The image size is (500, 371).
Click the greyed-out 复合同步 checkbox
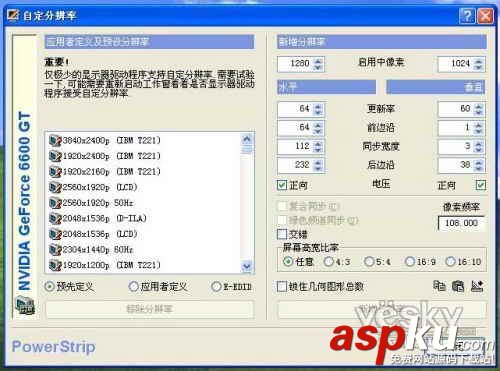click(x=282, y=206)
